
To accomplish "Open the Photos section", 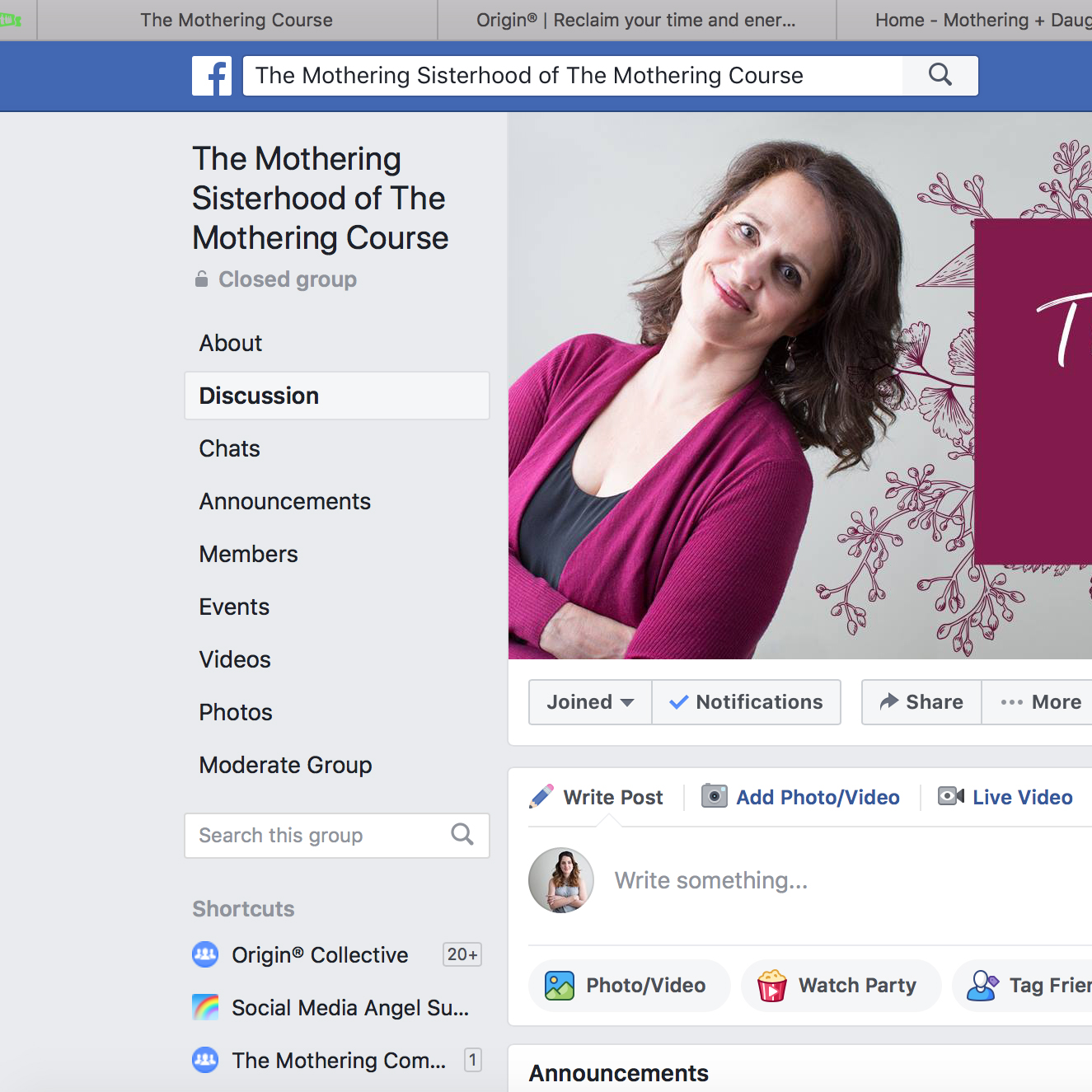I will [x=236, y=712].
